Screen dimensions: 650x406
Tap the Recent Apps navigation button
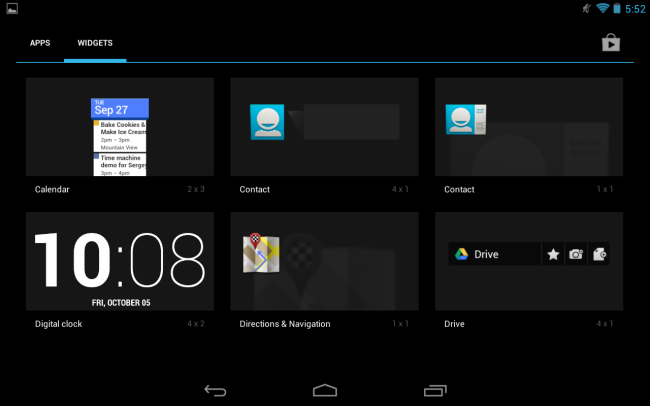pyautogui.click(x=435, y=390)
